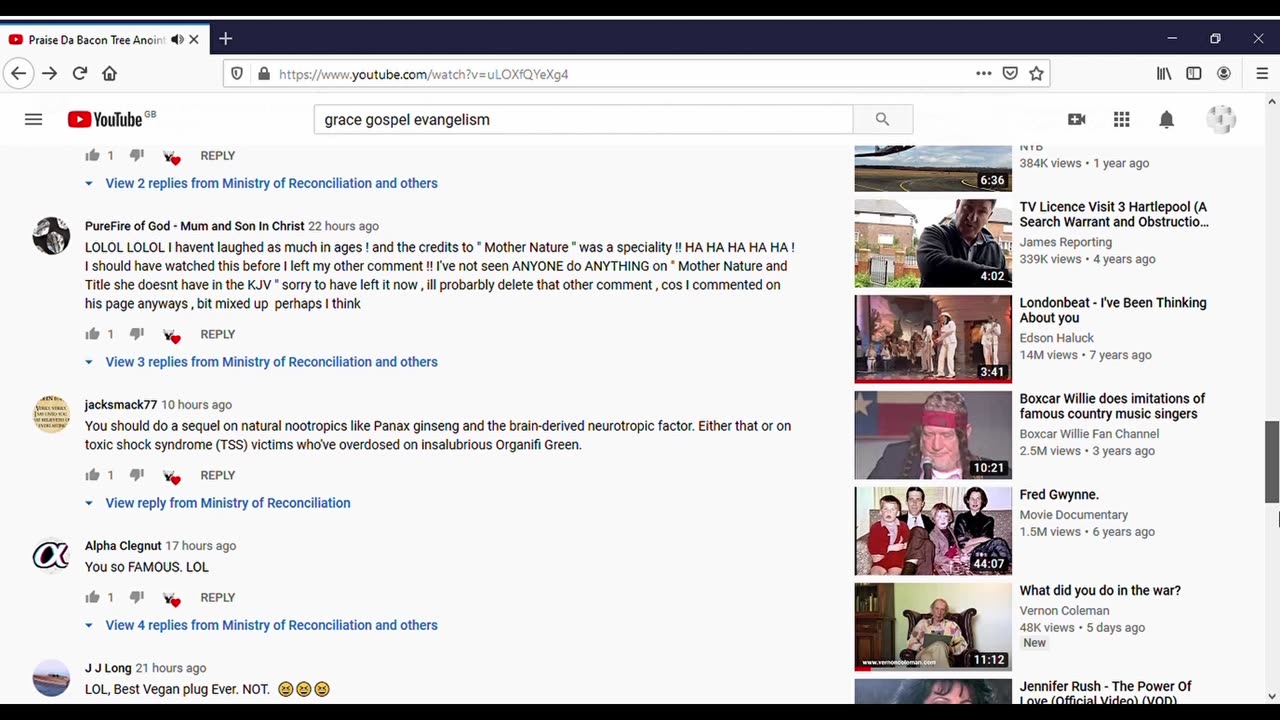Open the 6:36 video thumbnail

(933, 168)
